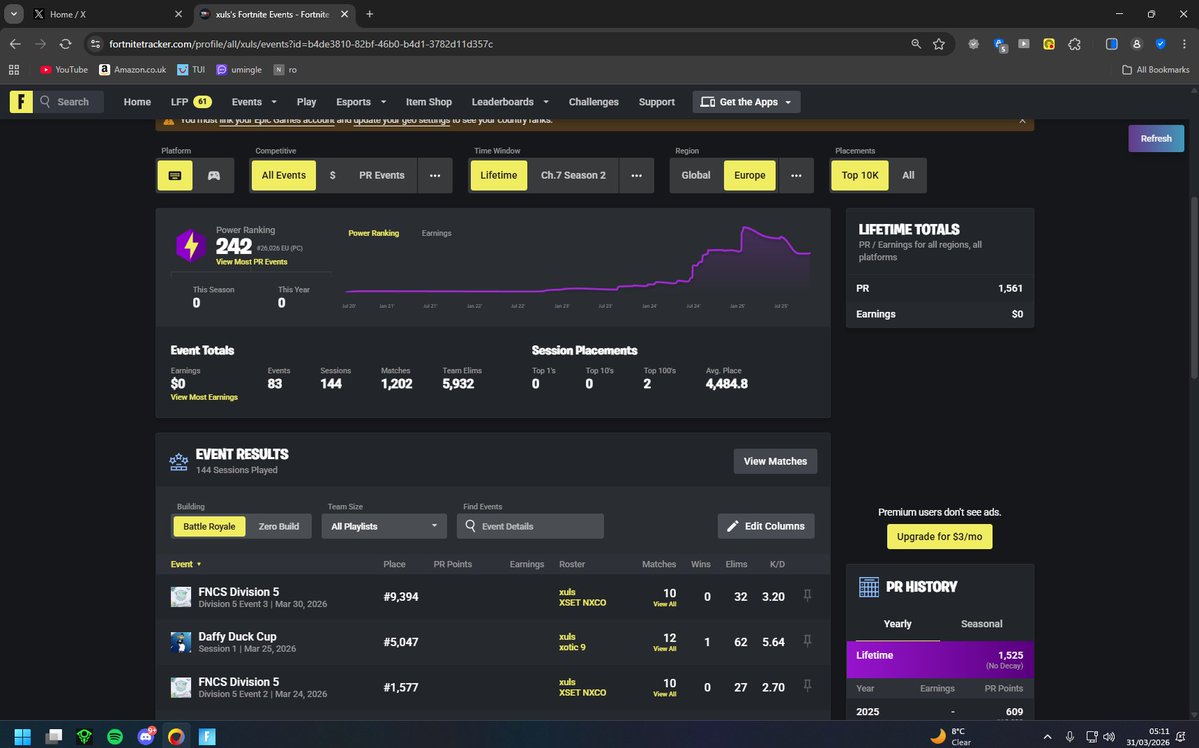Open the Challenges page
This screenshot has width=1199, height=748.
coord(593,102)
